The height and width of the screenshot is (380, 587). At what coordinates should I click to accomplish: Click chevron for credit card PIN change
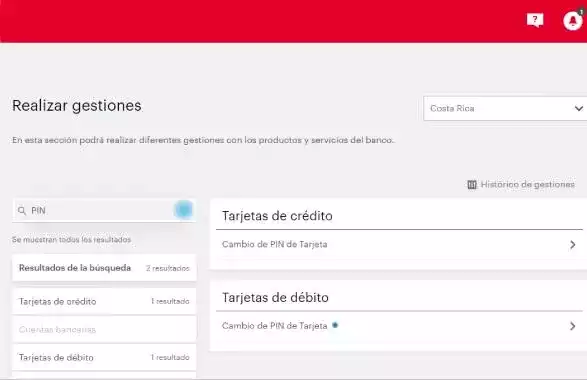point(572,244)
